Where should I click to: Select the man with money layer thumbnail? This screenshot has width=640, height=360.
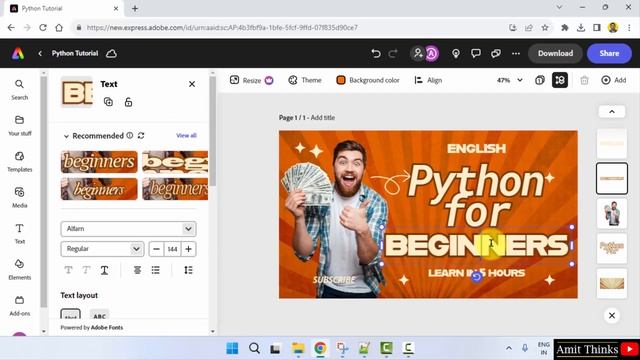pyautogui.click(x=612, y=214)
